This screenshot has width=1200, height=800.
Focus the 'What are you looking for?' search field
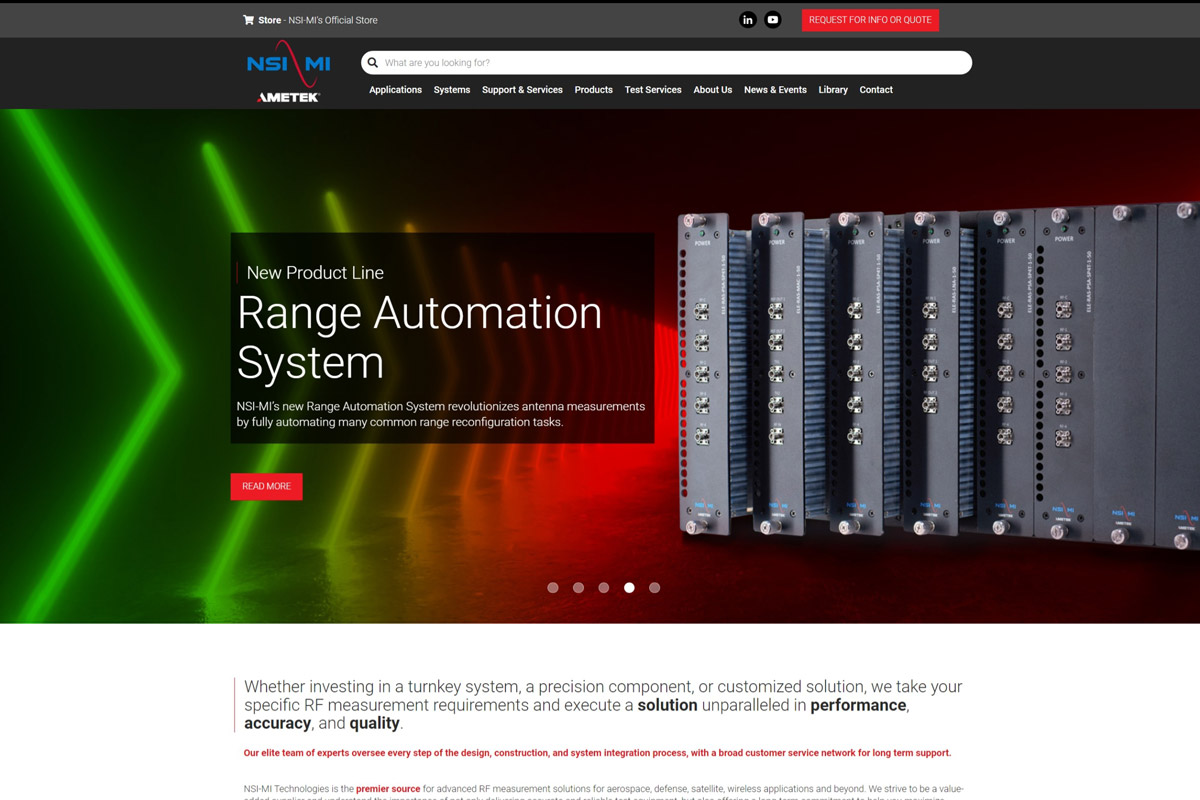670,63
